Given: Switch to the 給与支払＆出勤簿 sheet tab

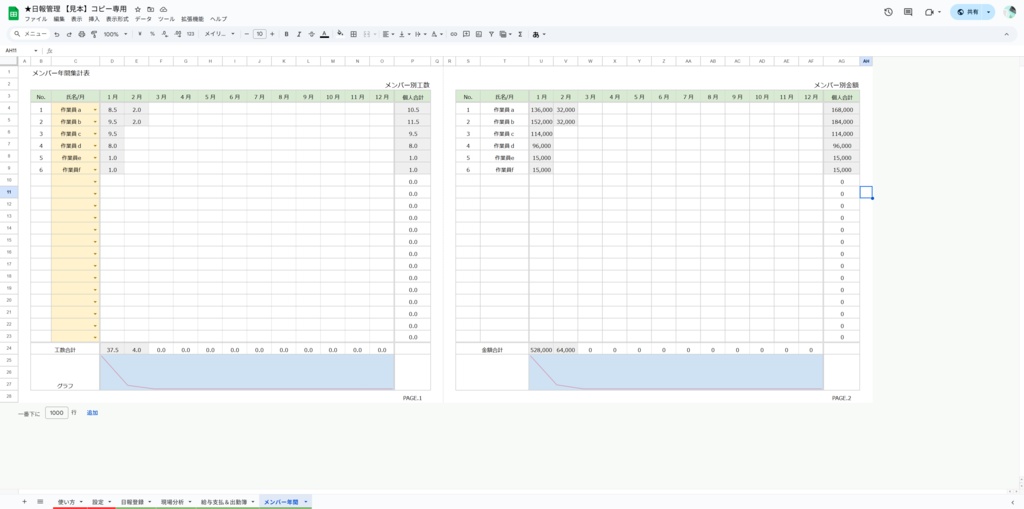Looking at the screenshot, I should click(227, 502).
